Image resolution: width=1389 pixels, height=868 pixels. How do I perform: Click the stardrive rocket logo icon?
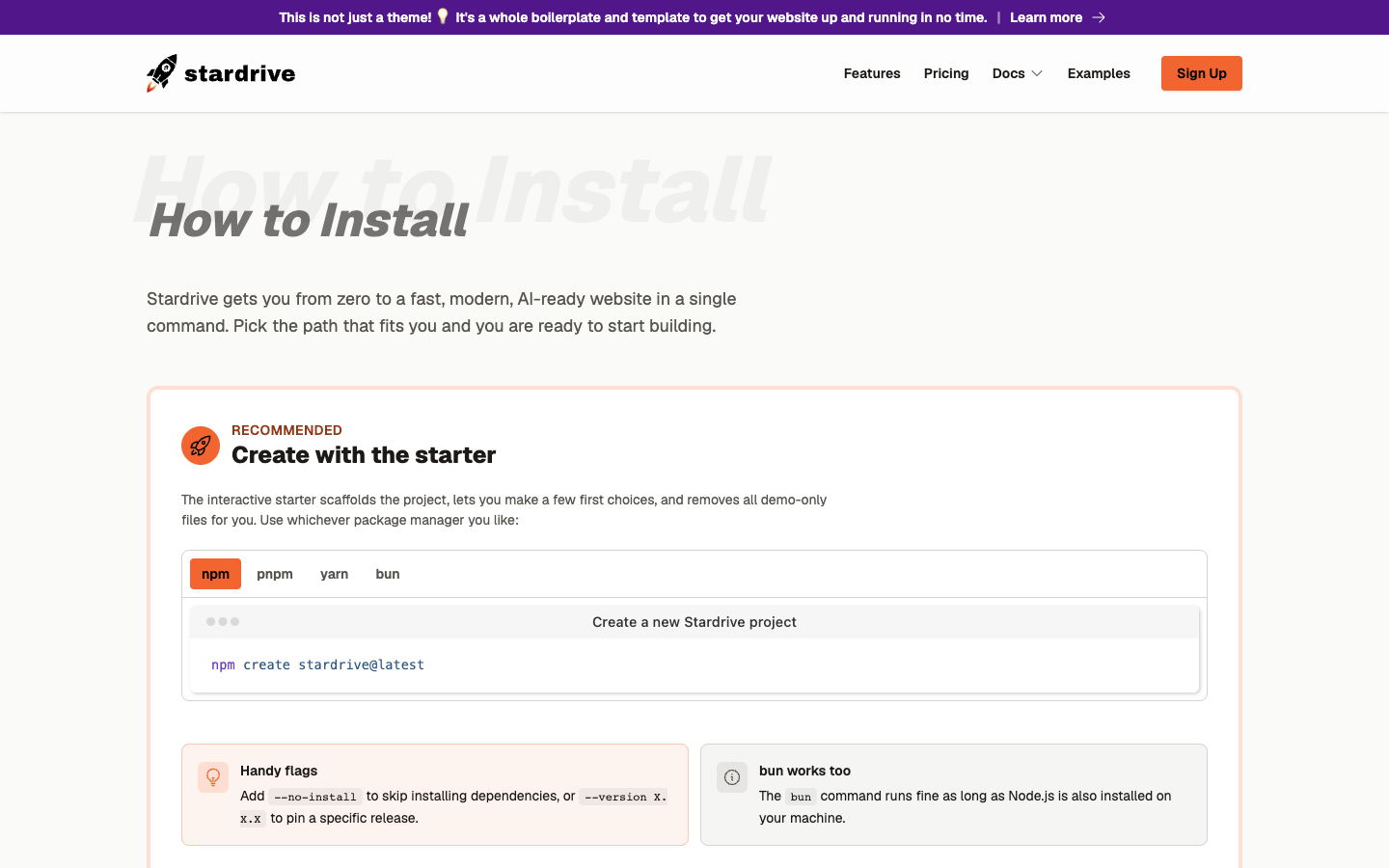(162, 73)
